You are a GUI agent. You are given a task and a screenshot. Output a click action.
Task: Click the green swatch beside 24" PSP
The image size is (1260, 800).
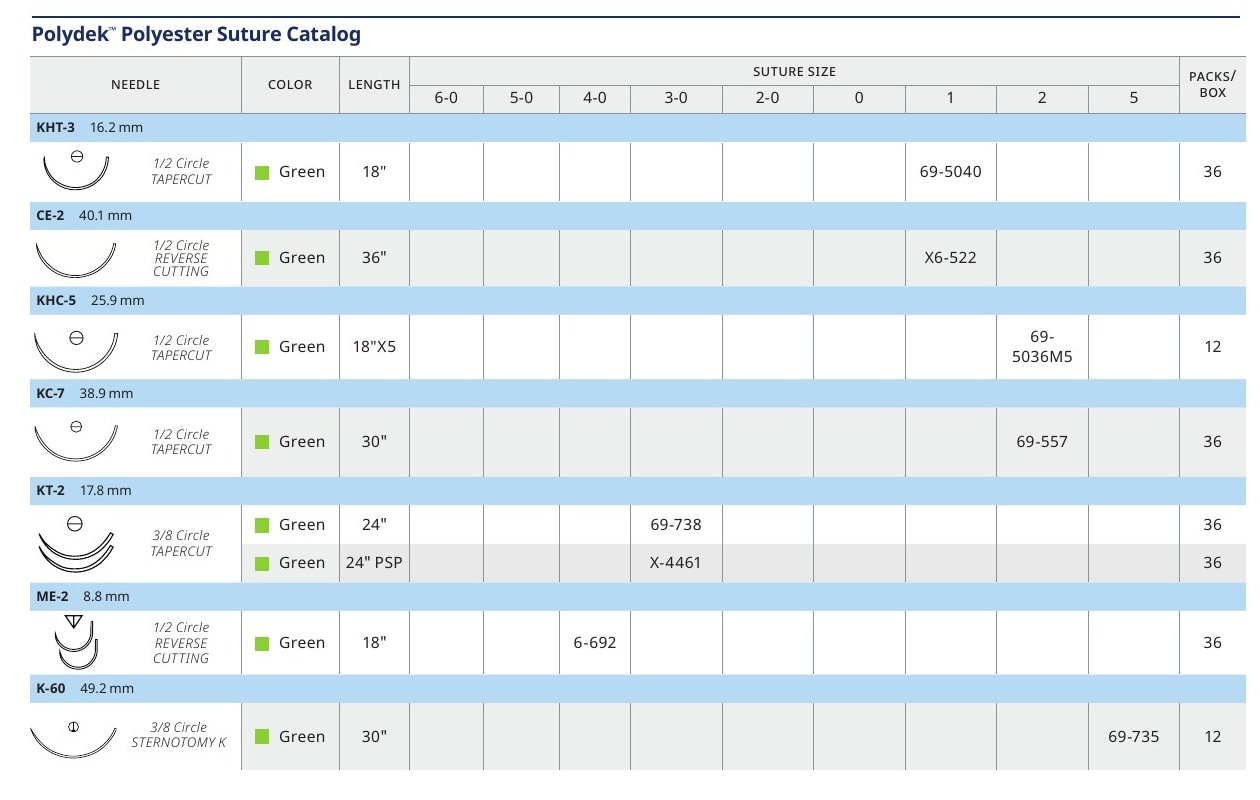pos(262,563)
